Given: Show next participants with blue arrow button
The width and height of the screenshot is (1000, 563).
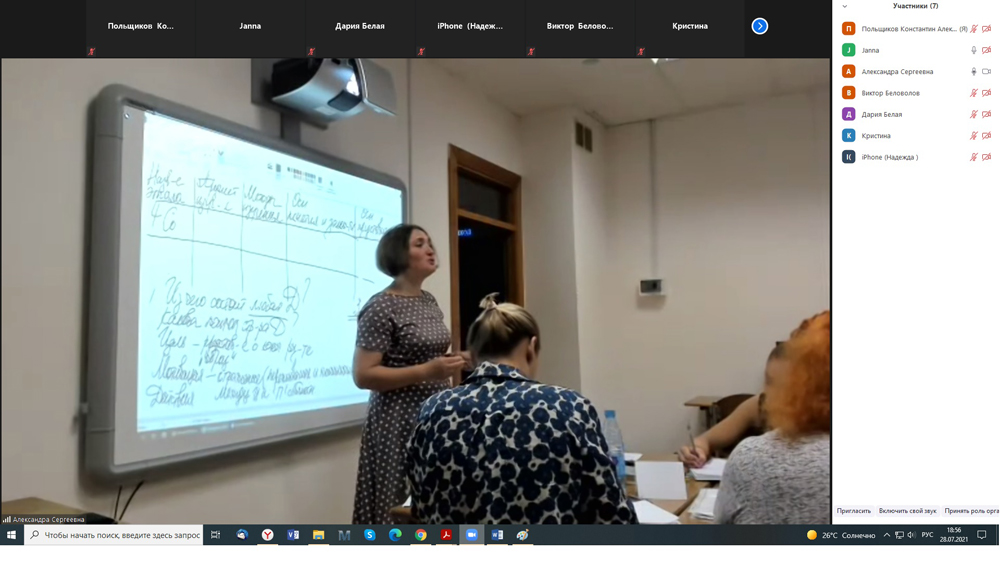Looking at the screenshot, I should point(760,26).
